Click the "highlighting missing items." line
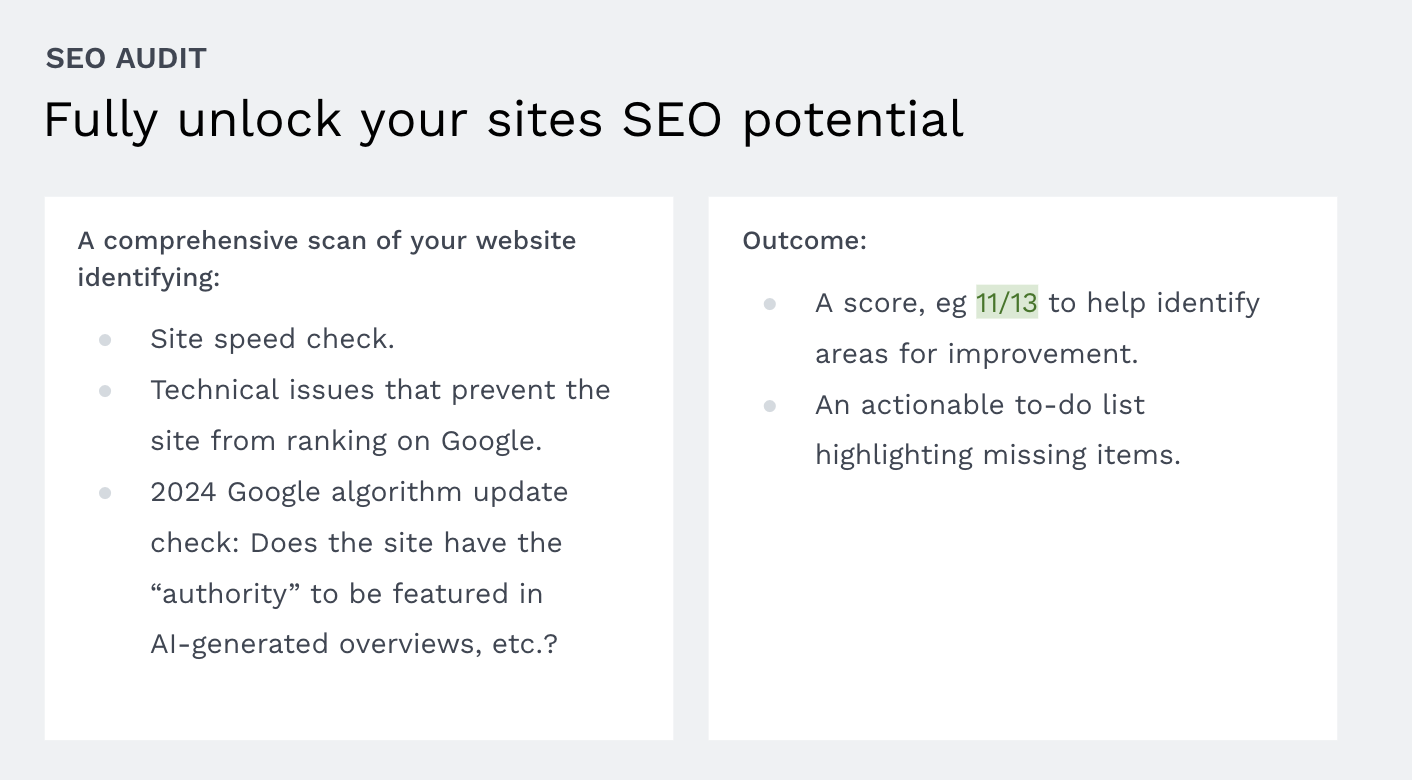This screenshot has height=780, width=1412. [x=997, y=455]
